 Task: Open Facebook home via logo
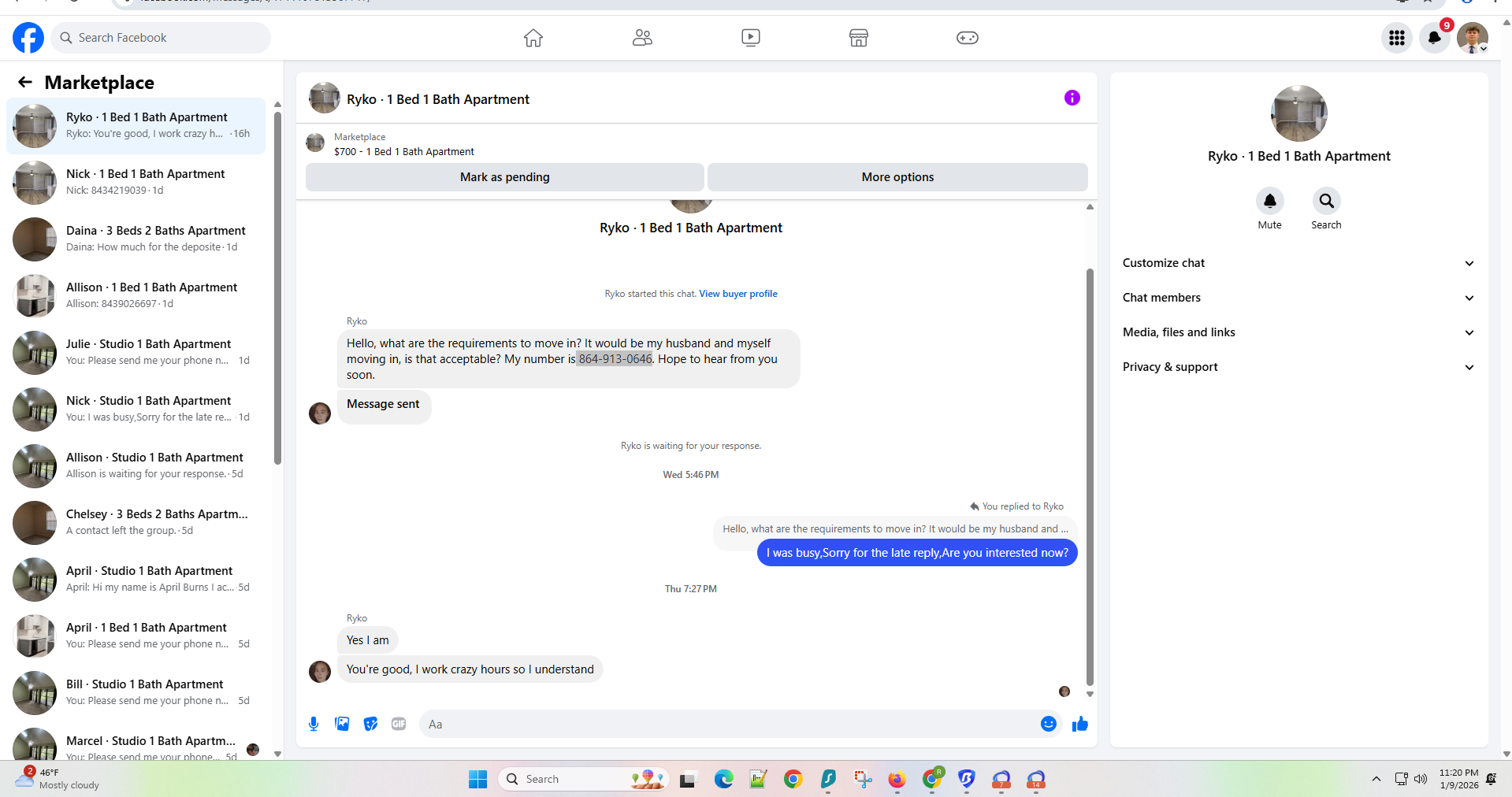(28, 38)
